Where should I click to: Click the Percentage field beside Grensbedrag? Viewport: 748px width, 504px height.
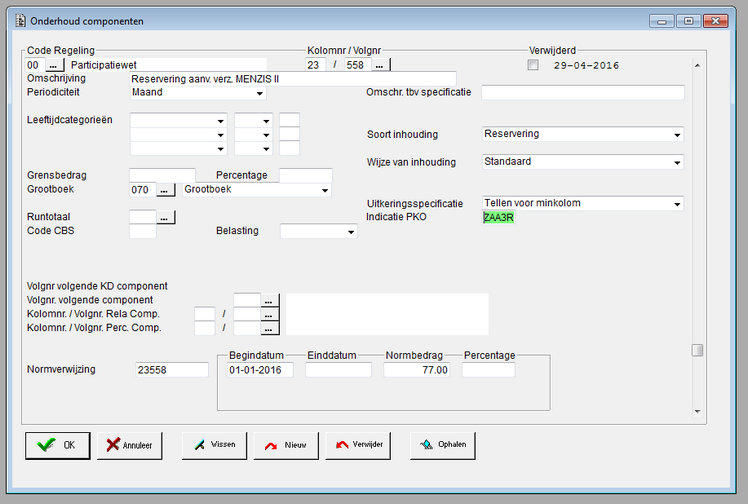(x=305, y=175)
